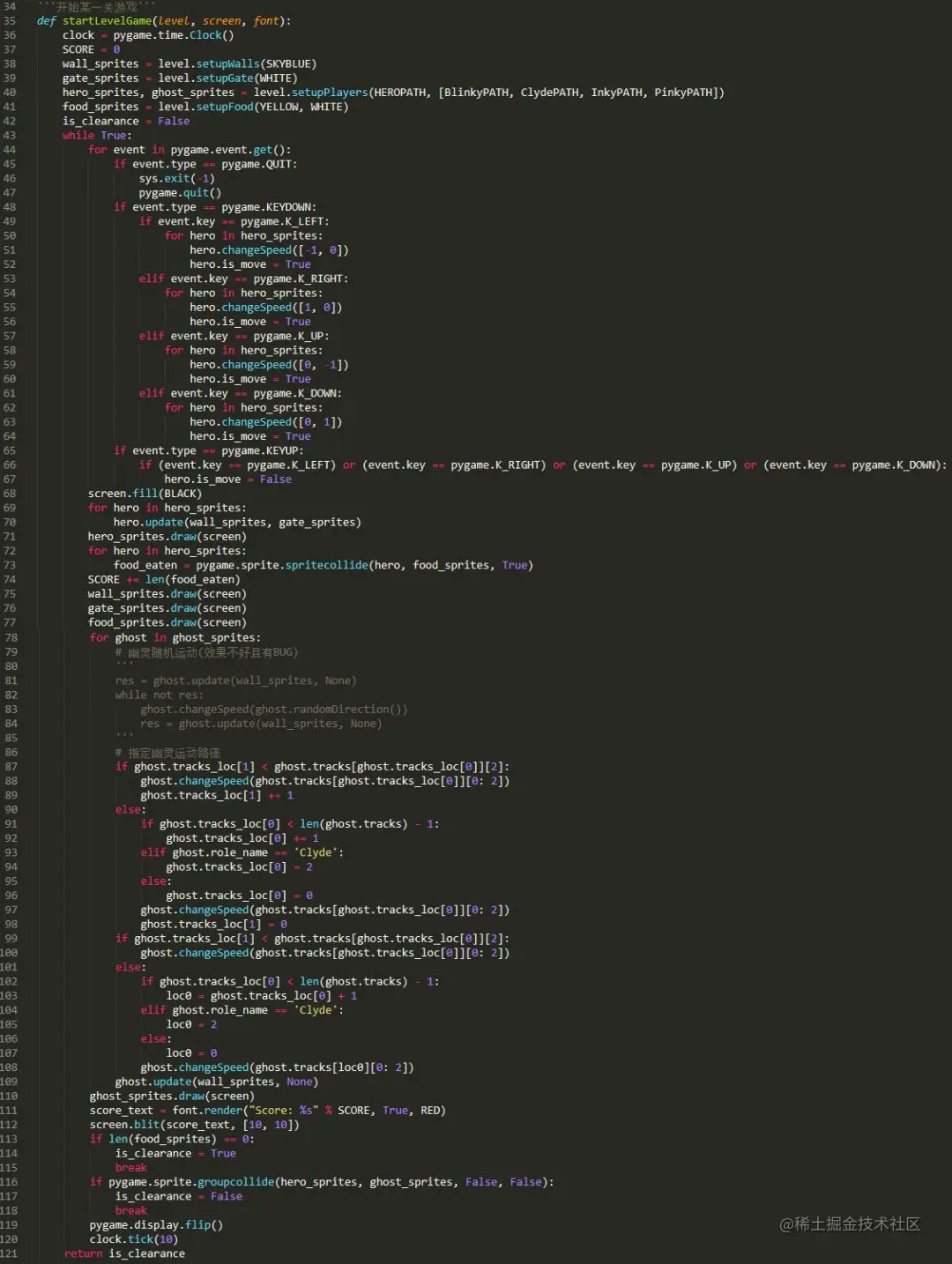Viewport: 952px width, 1264px height.
Task: Click the 'SCORE = 0' assignment line
Action: [91, 49]
